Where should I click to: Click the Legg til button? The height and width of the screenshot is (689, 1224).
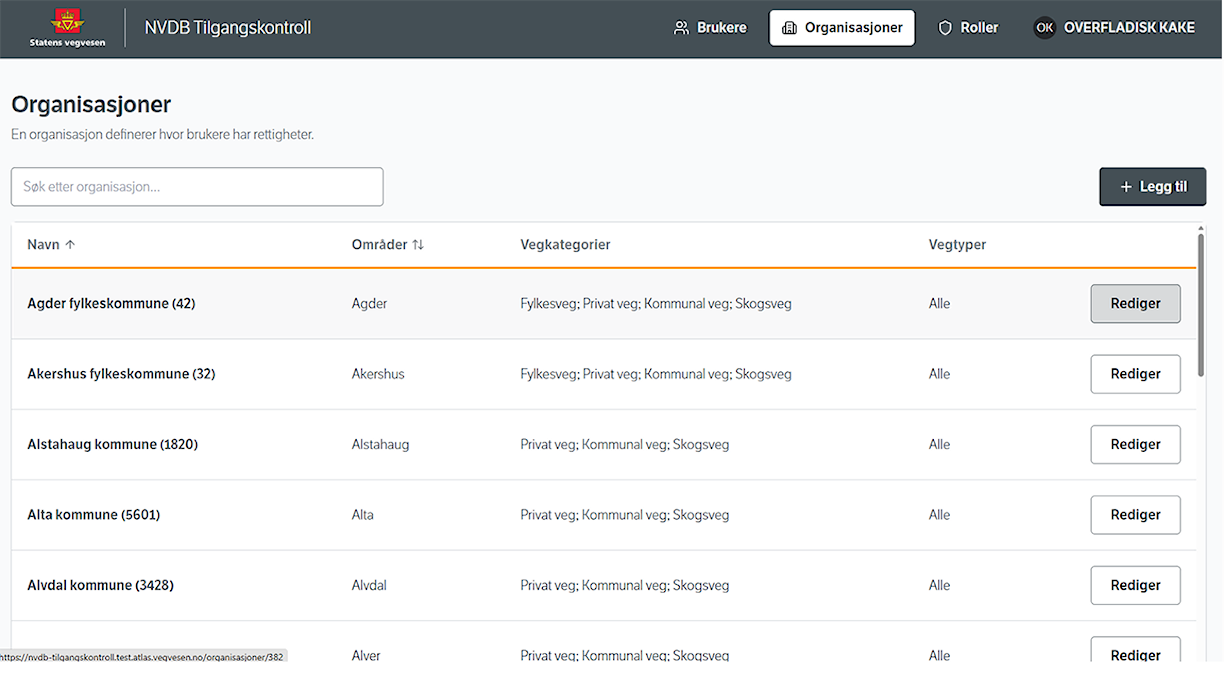point(1153,187)
